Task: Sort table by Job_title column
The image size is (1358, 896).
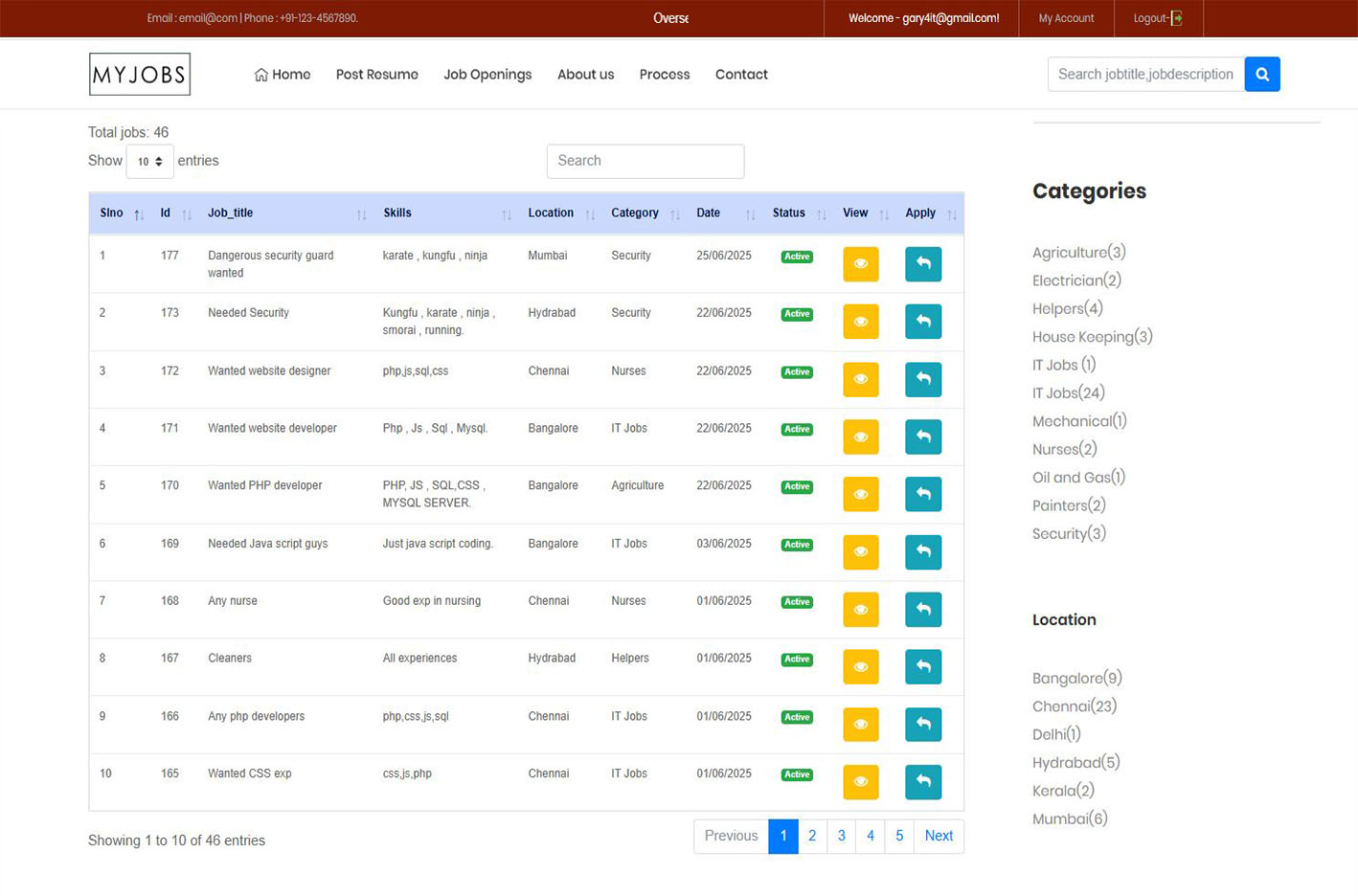Action: [x=286, y=213]
